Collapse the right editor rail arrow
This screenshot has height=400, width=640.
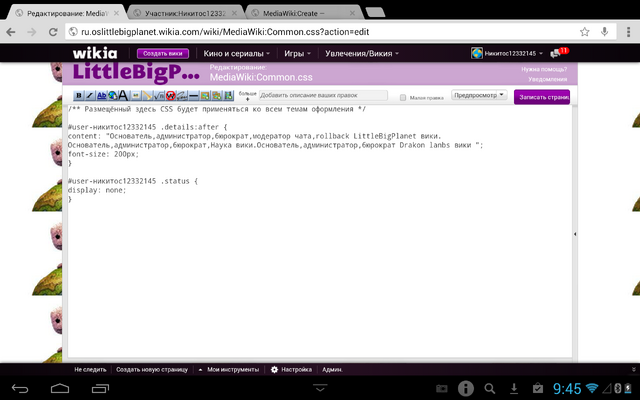[575, 234]
